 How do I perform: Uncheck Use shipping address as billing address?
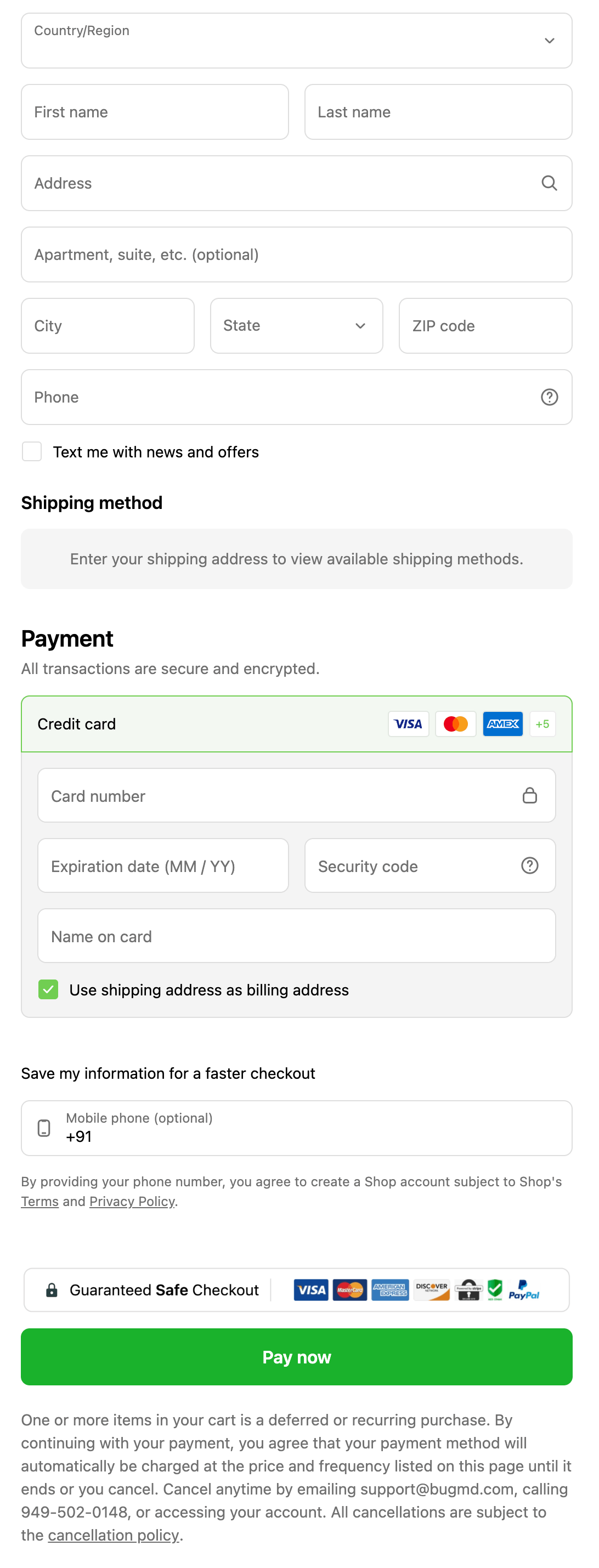point(48,989)
